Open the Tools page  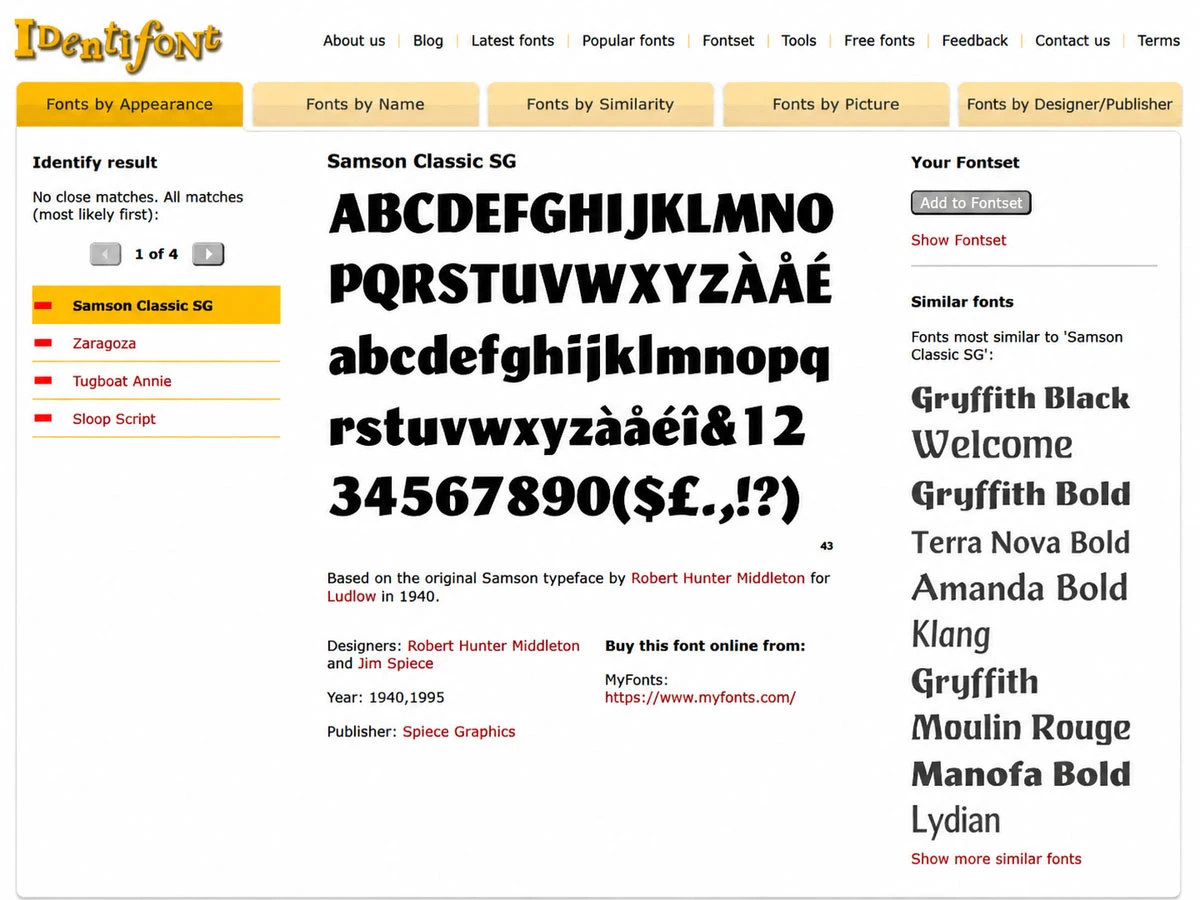tap(799, 41)
